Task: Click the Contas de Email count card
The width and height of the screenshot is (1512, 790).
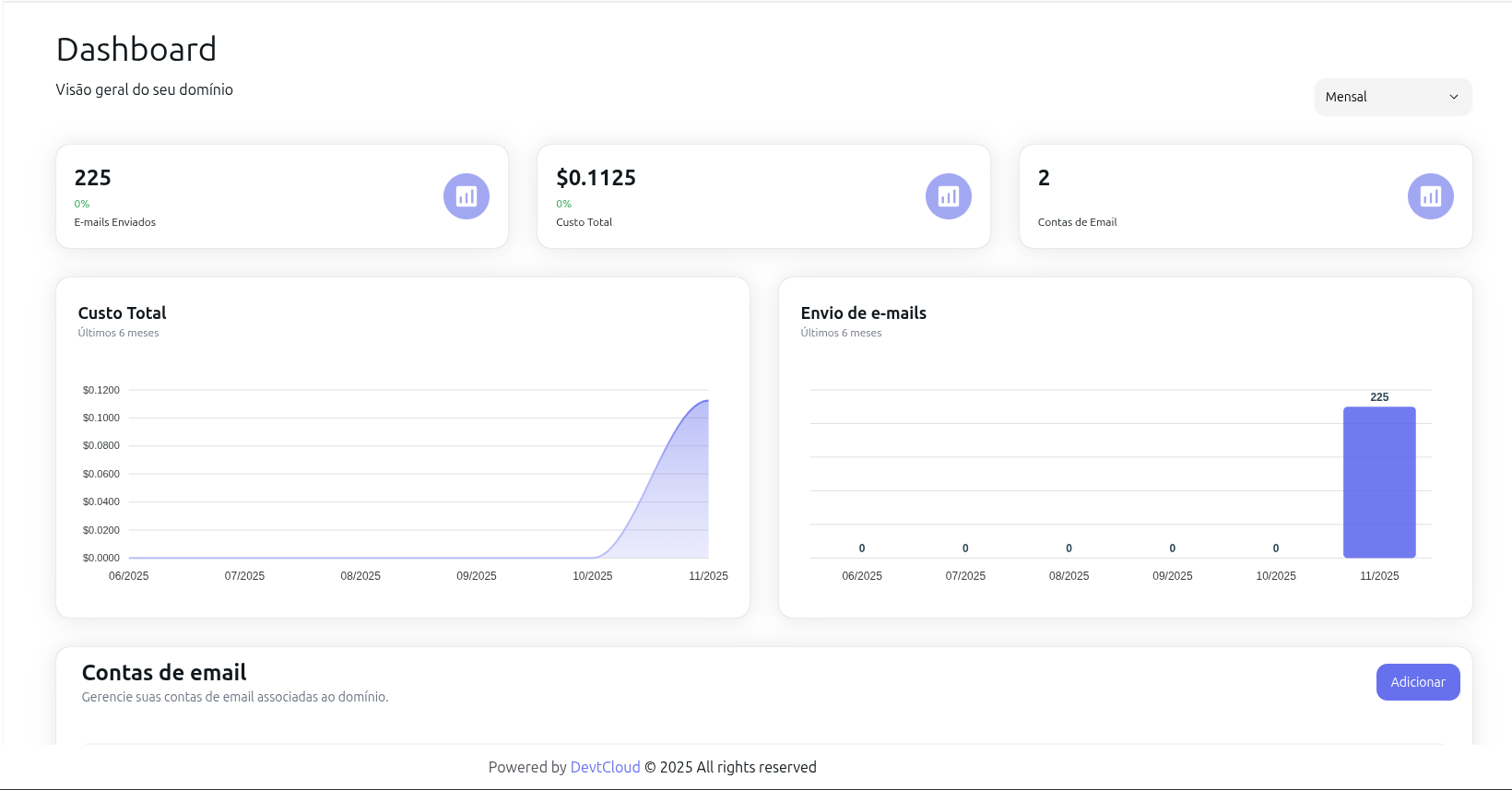Action: click(x=1245, y=196)
